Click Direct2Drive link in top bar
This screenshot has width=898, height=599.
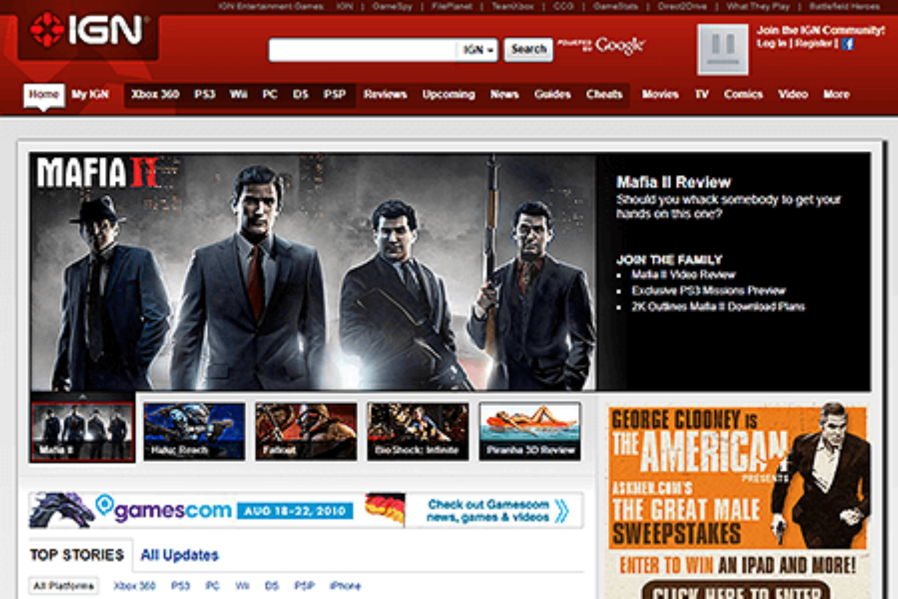pos(682,6)
